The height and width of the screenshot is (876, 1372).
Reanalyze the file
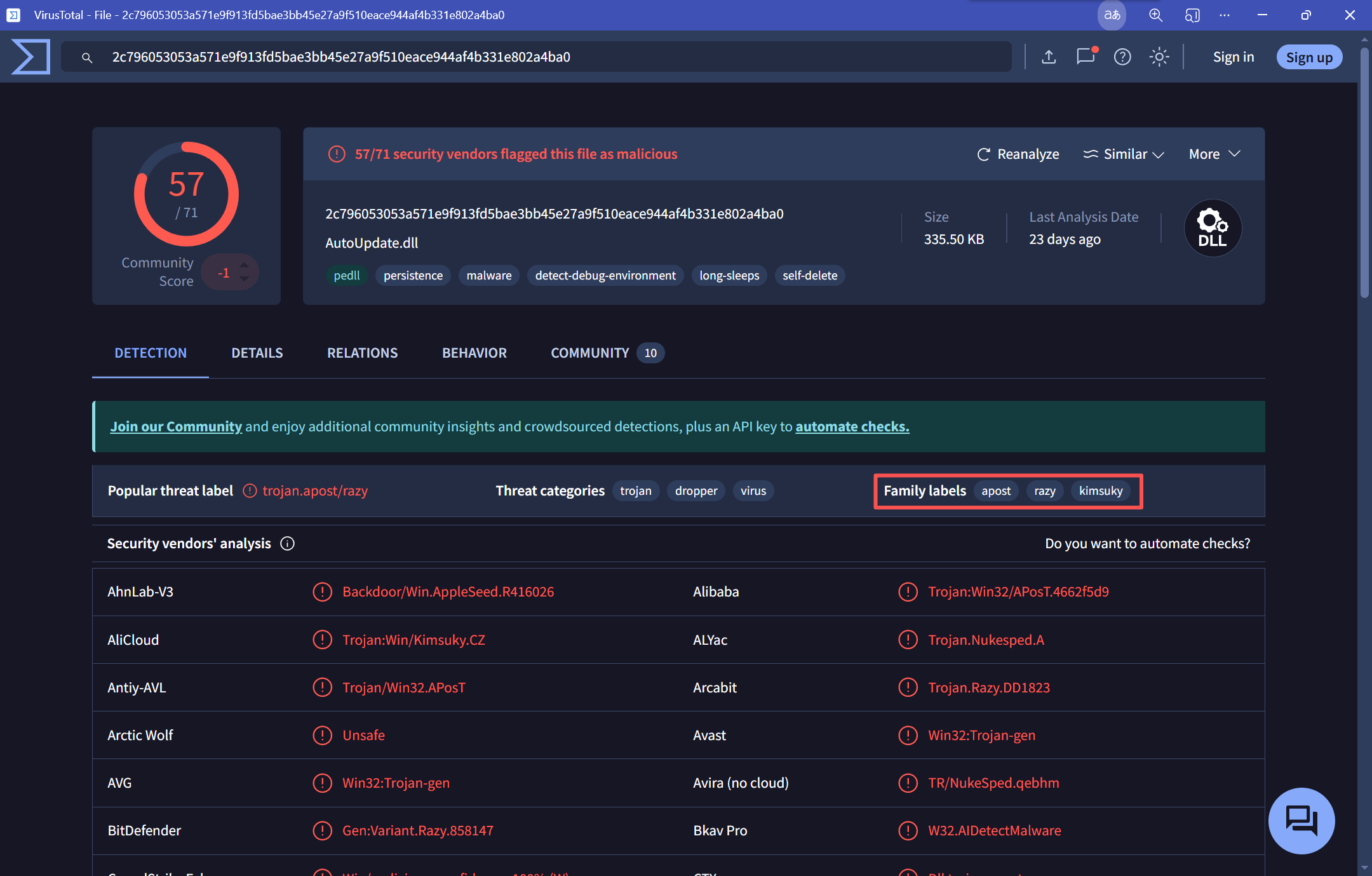pyautogui.click(x=1018, y=154)
